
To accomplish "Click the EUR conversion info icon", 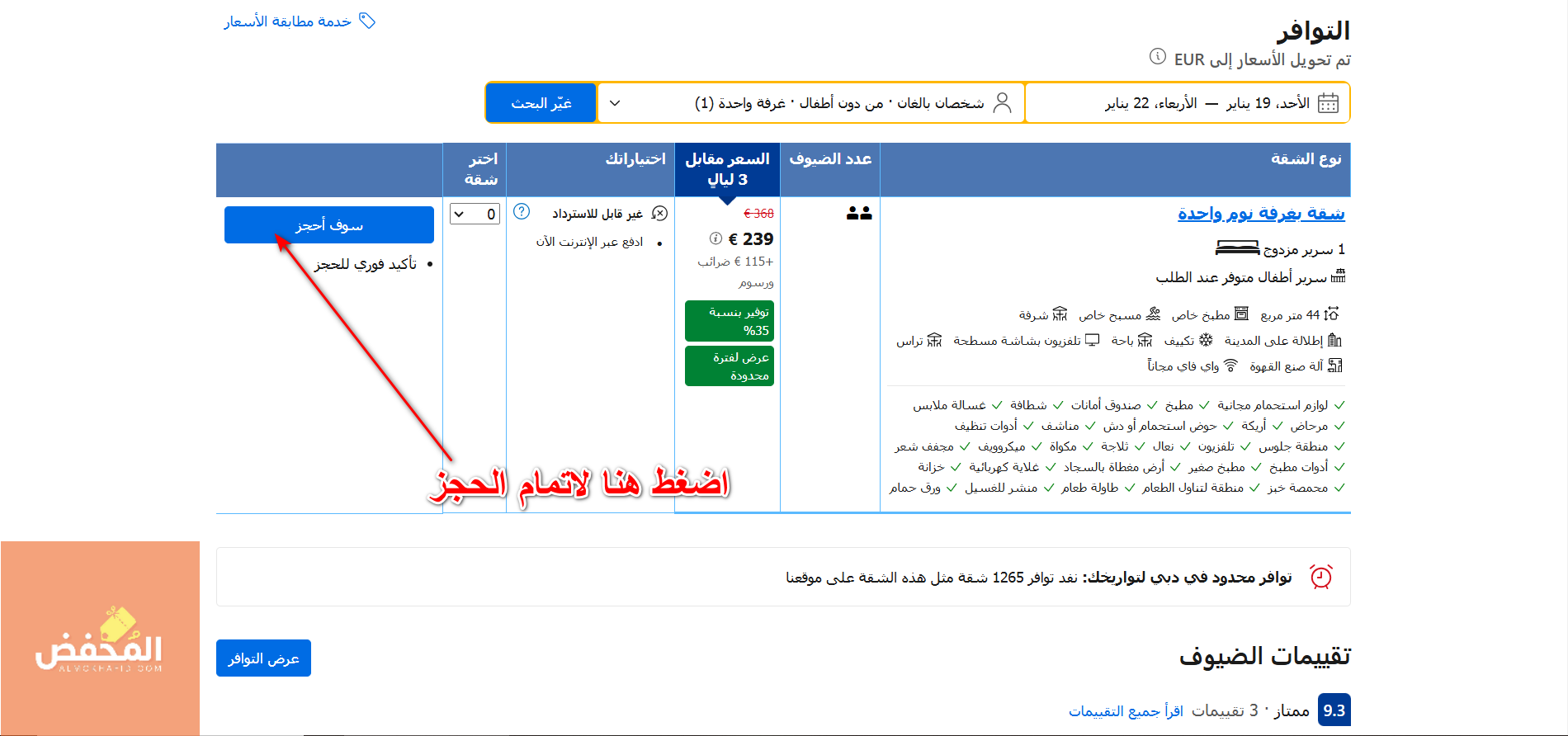I will (1157, 57).
